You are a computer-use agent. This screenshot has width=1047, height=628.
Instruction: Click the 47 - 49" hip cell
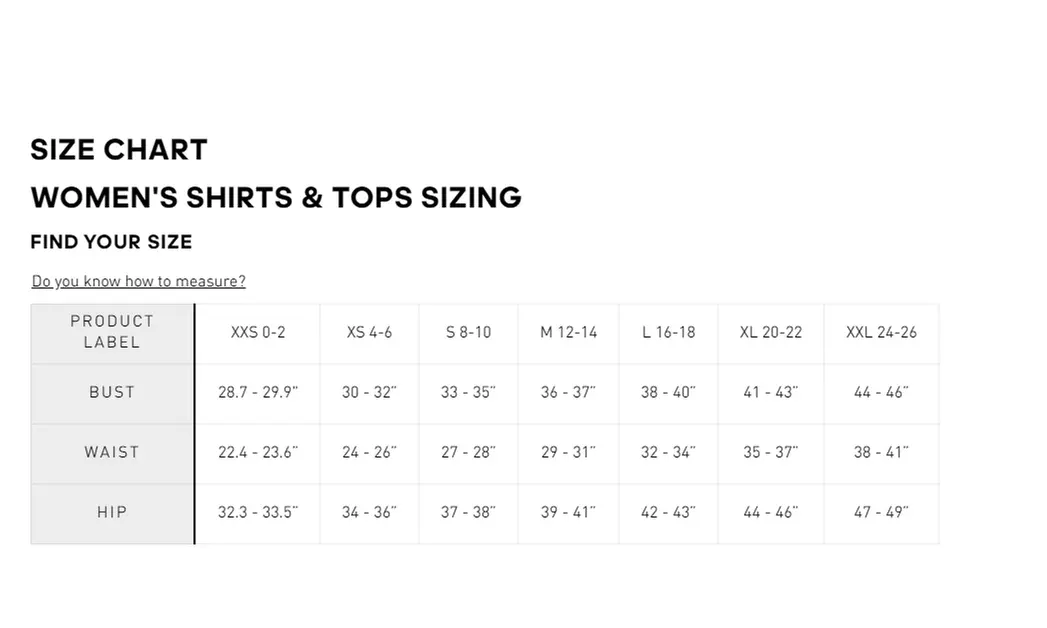[881, 512]
